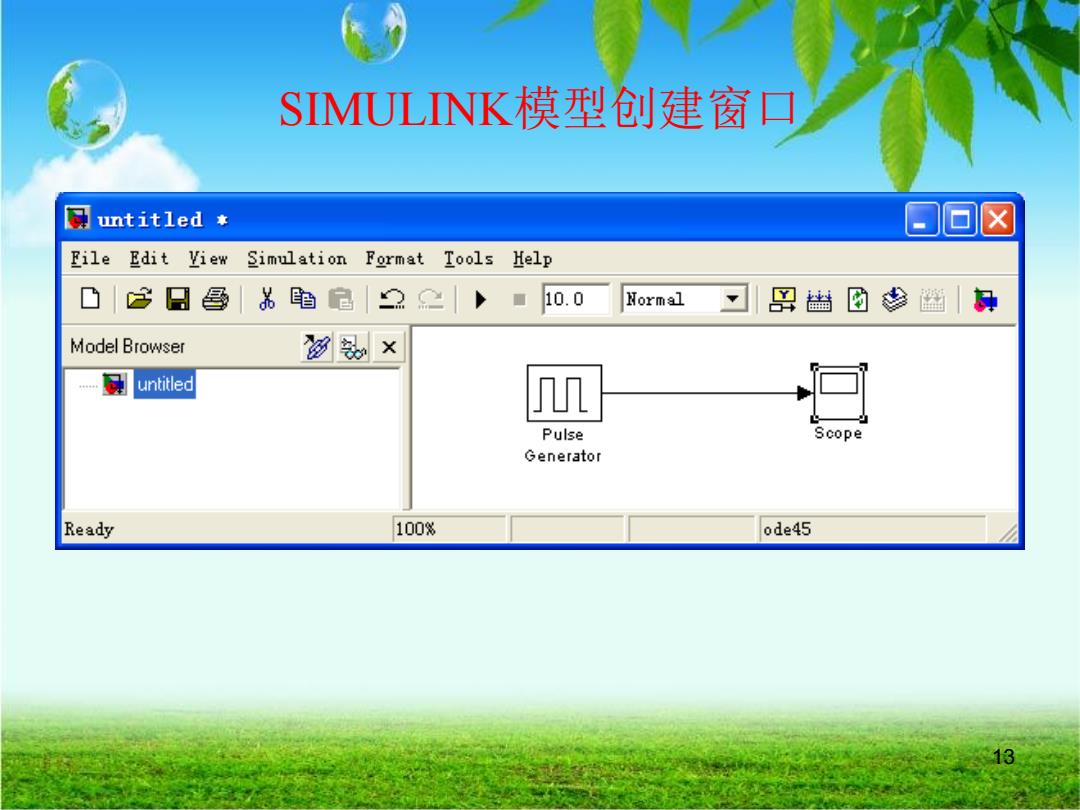Open the Format menu
This screenshot has width=1080, height=810.
coord(395,259)
